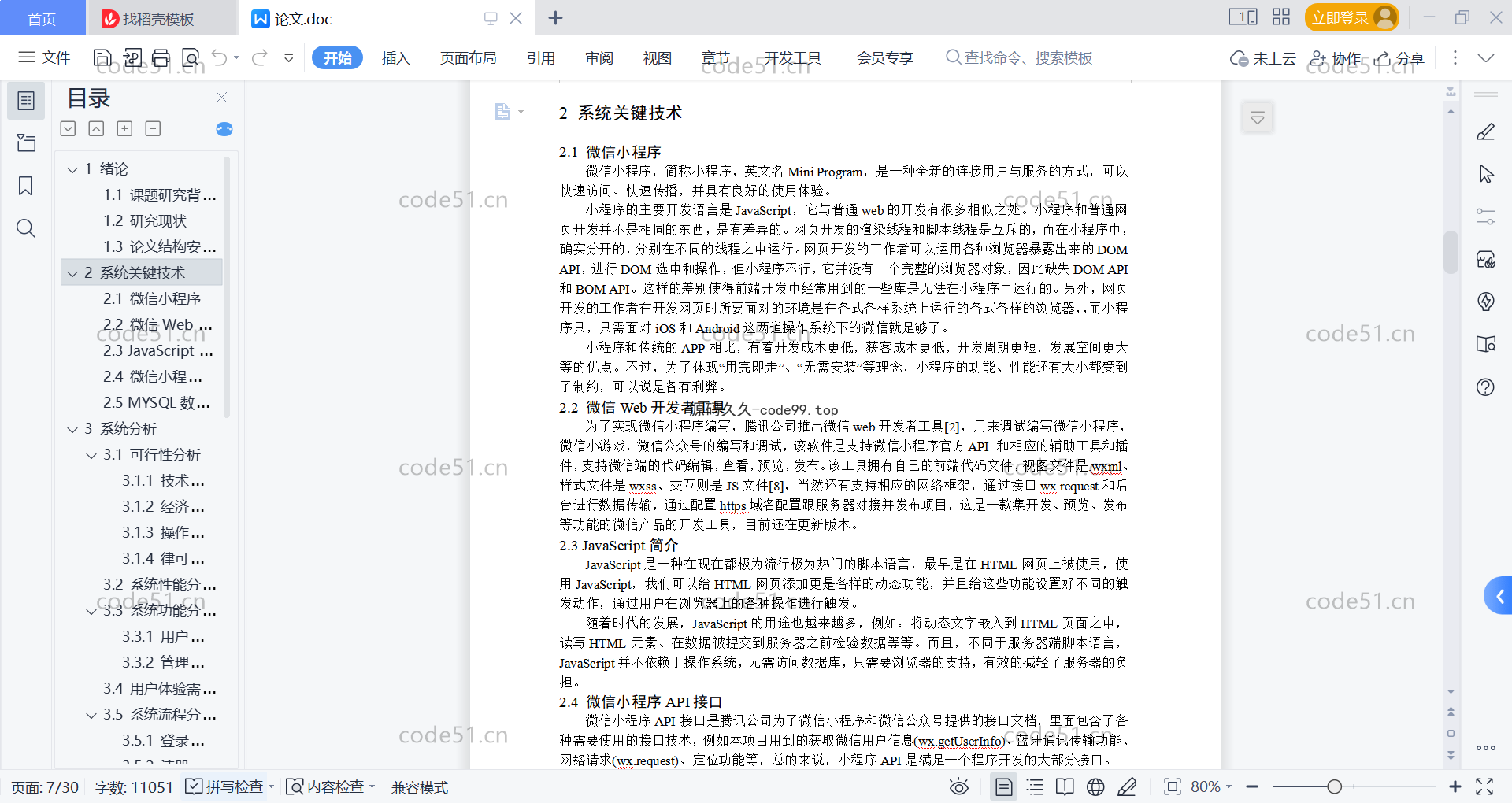Open the 首页 home tab
Viewport: 1512px width, 803px height.
(43, 18)
